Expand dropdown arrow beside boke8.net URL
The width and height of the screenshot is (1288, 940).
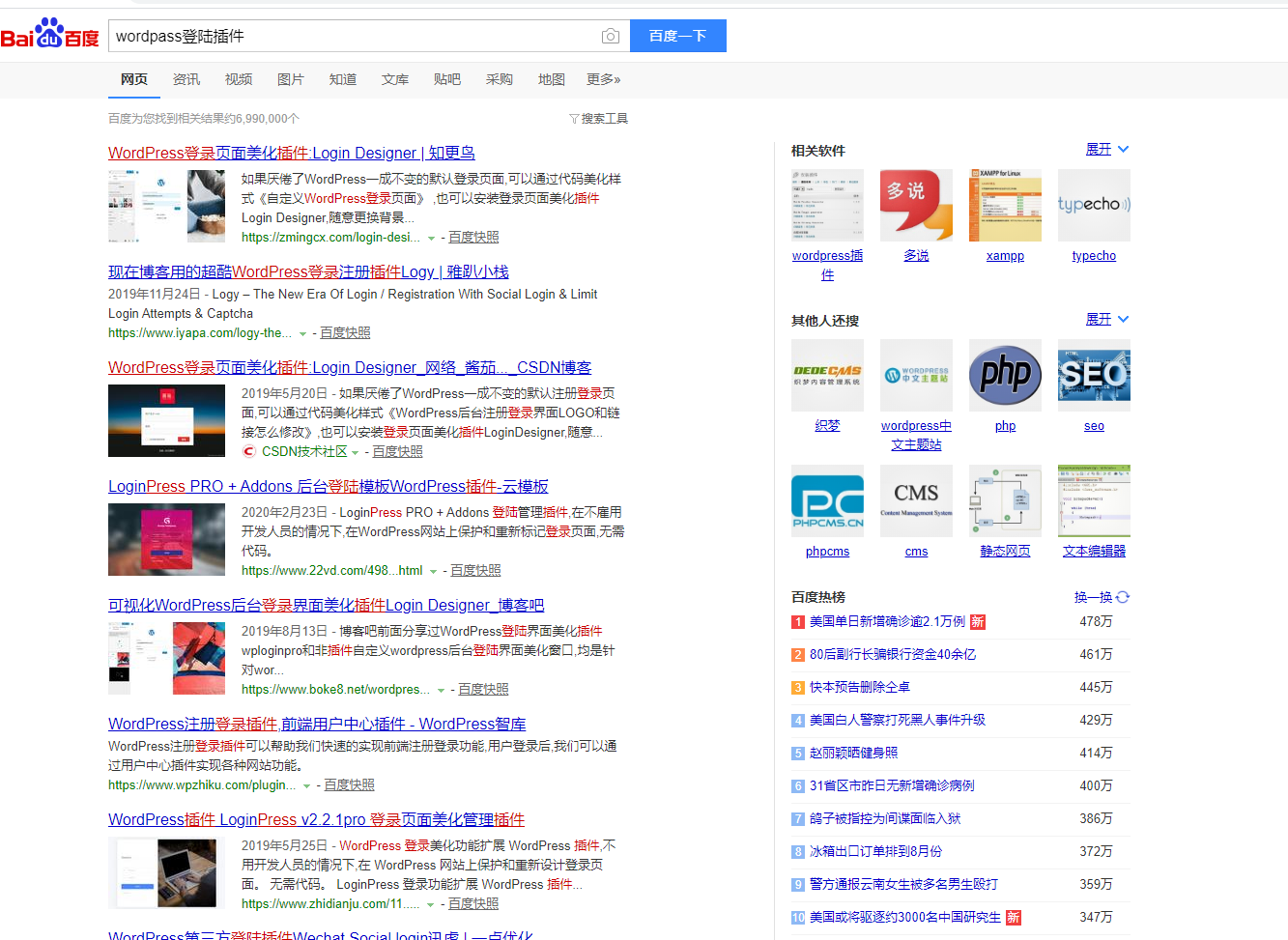click(x=441, y=690)
